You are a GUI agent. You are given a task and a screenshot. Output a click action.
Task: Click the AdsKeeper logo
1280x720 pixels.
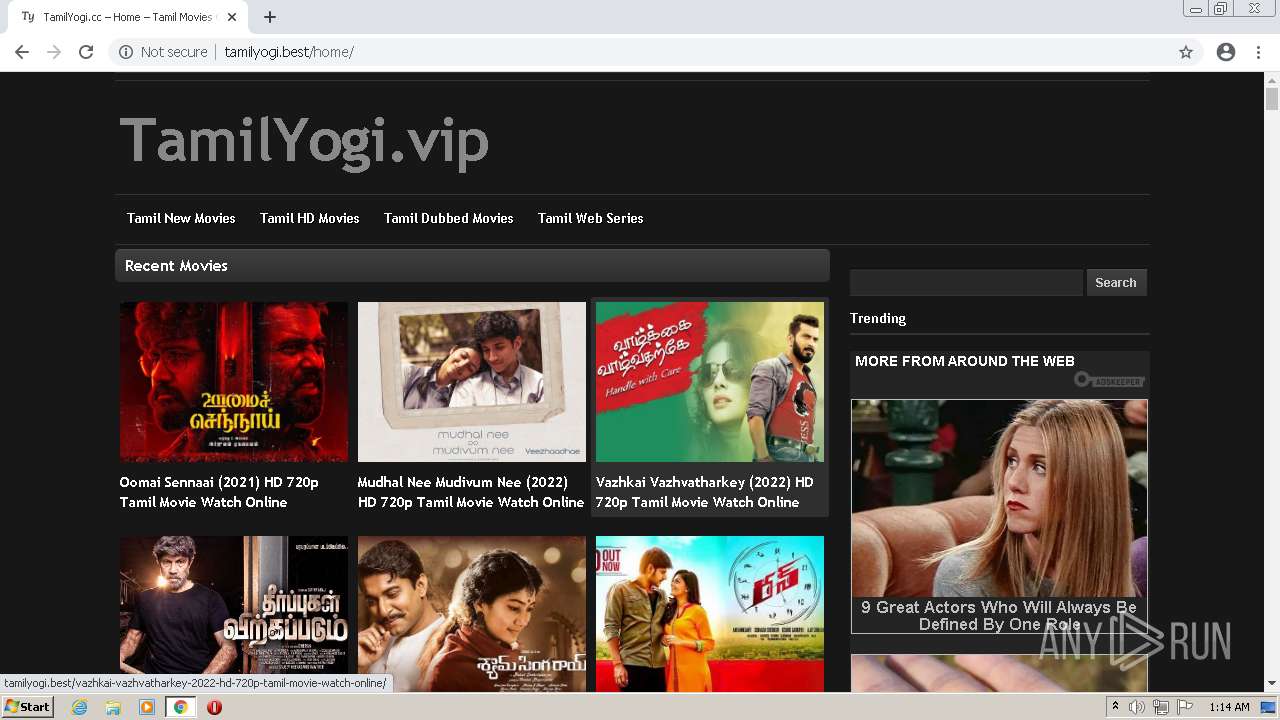click(x=1109, y=380)
